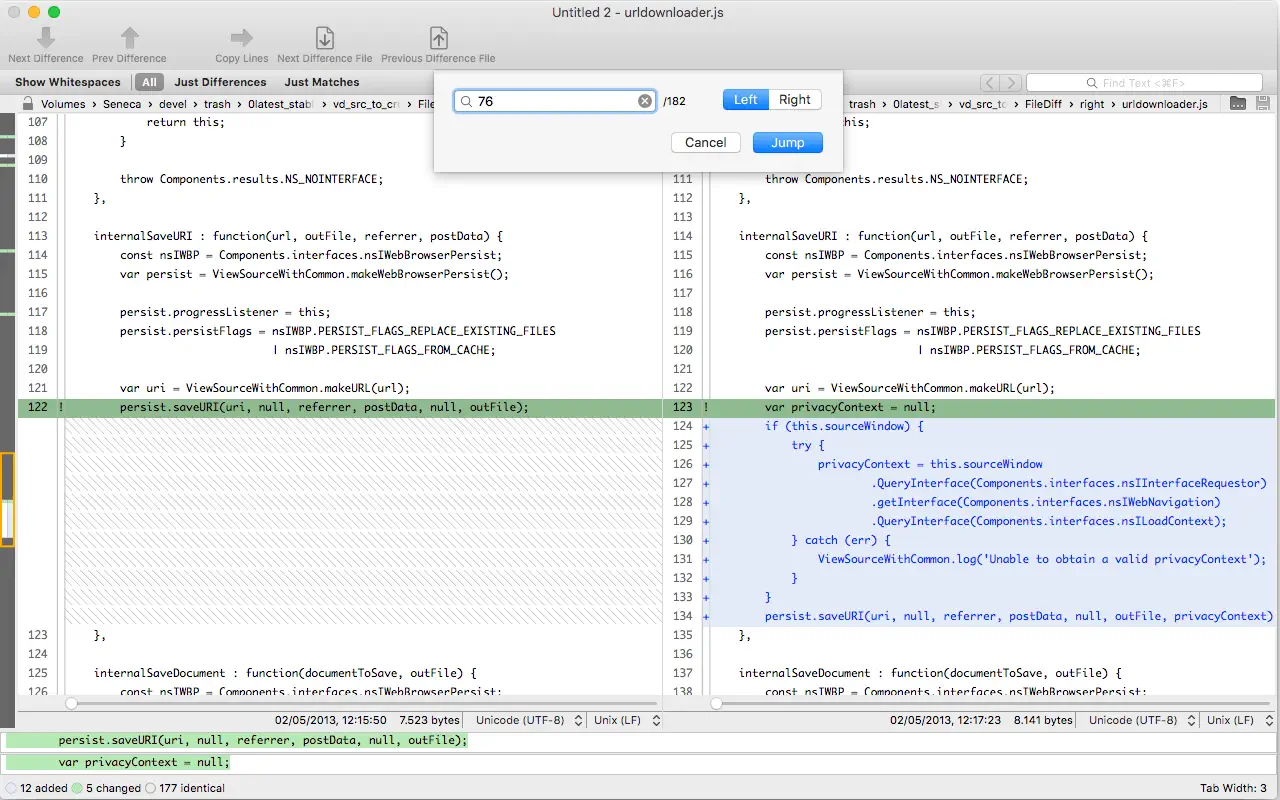The height and width of the screenshot is (800, 1280).
Task: Clear the line number field with X icon
Action: point(645,101)
